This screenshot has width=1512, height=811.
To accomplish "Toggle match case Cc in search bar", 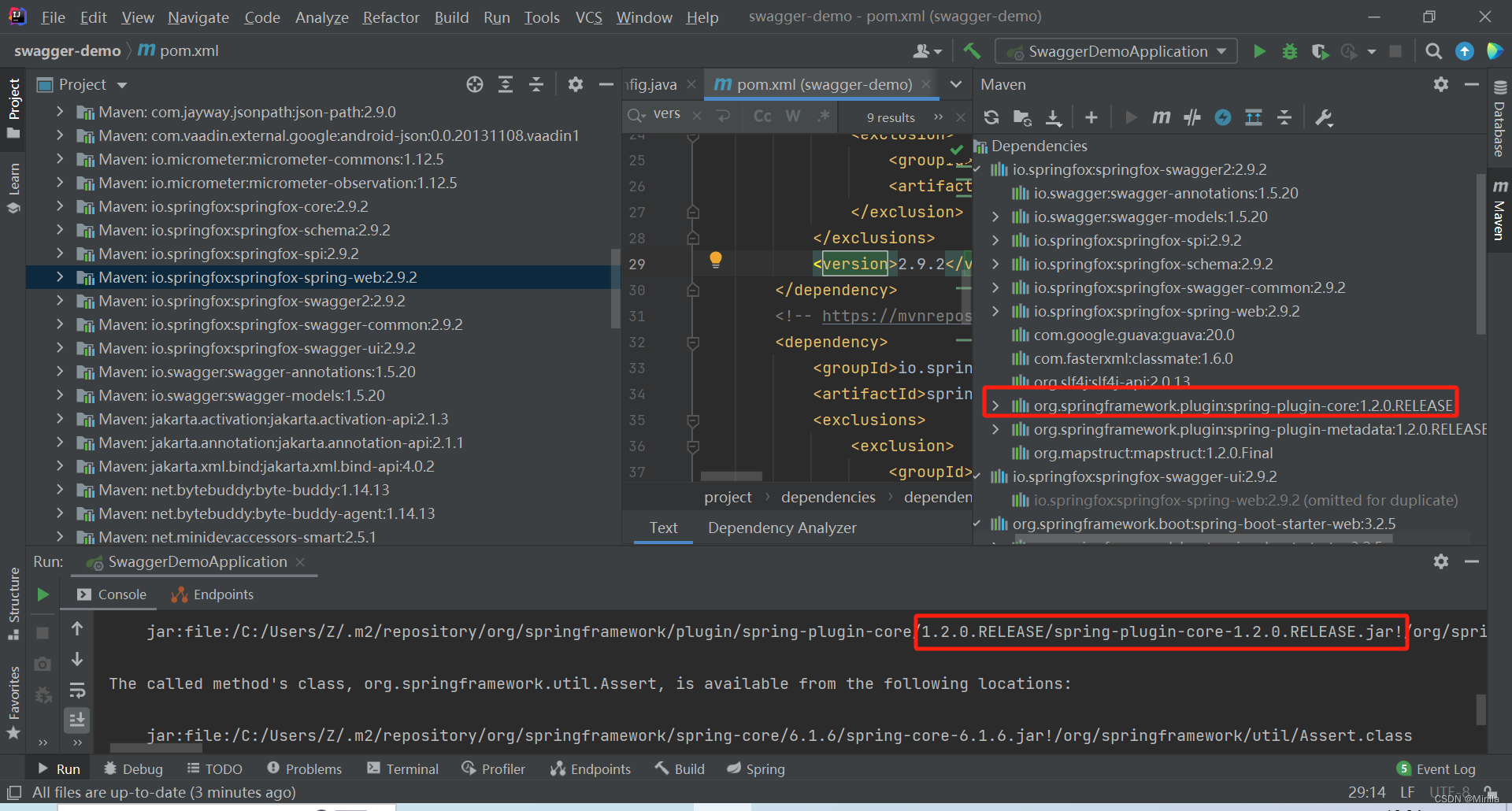I will click(x=762, y=117).
